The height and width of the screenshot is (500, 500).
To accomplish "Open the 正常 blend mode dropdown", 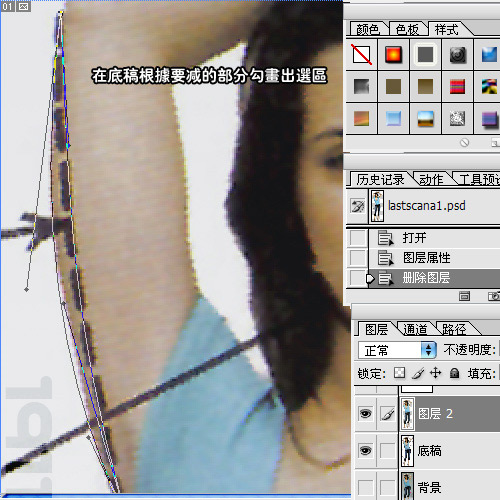I will 397,350.
